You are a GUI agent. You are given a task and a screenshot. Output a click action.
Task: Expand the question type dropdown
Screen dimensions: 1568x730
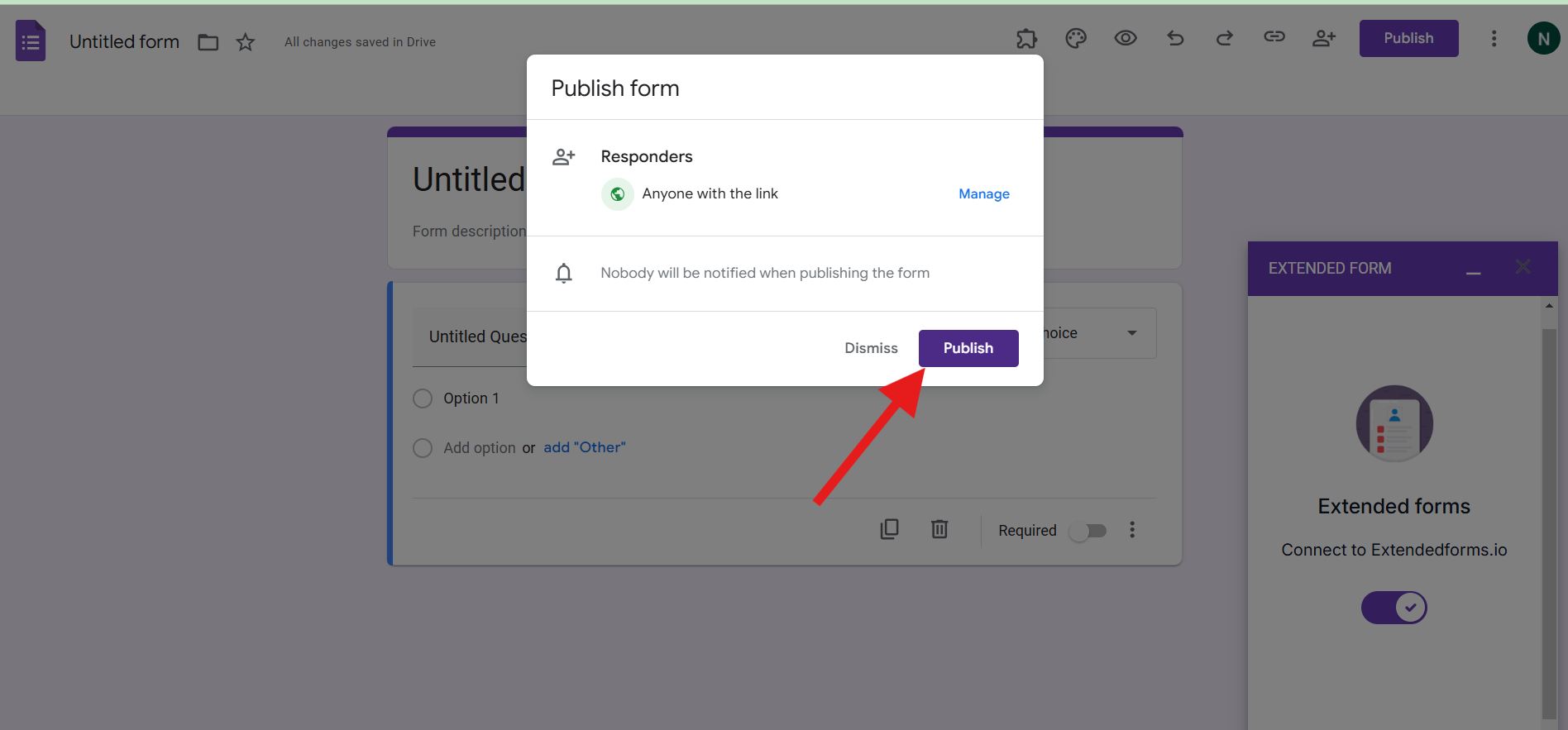[1132, 333]
